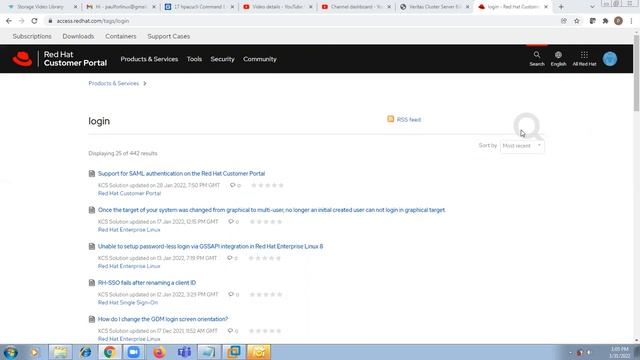Open the Containers top menu item
Image resolution: width=640 pixels, height=360 pixels.
pyautogui.click(x=121, y=36)
